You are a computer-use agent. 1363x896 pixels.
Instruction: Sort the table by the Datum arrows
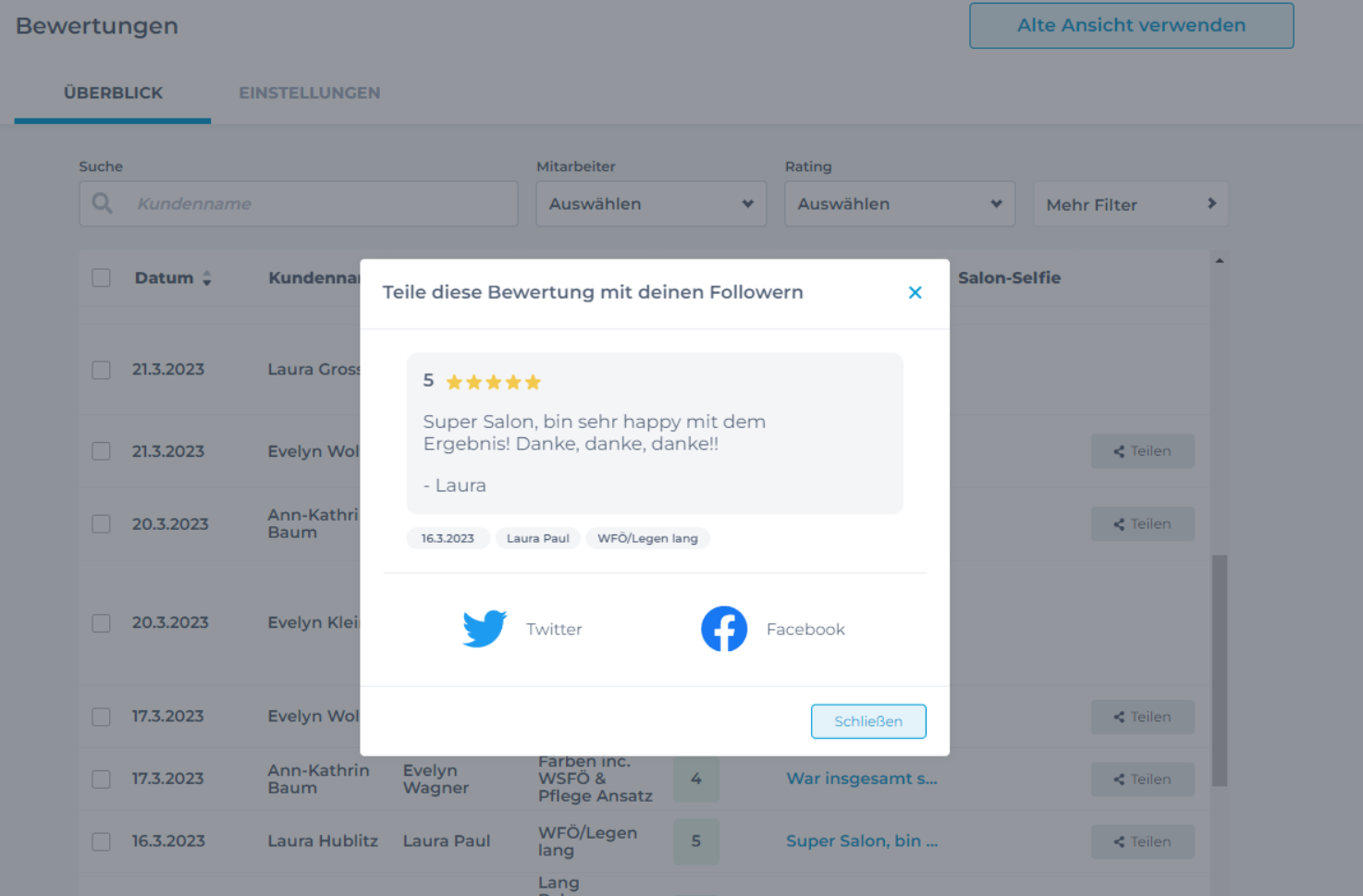point(207,277)
